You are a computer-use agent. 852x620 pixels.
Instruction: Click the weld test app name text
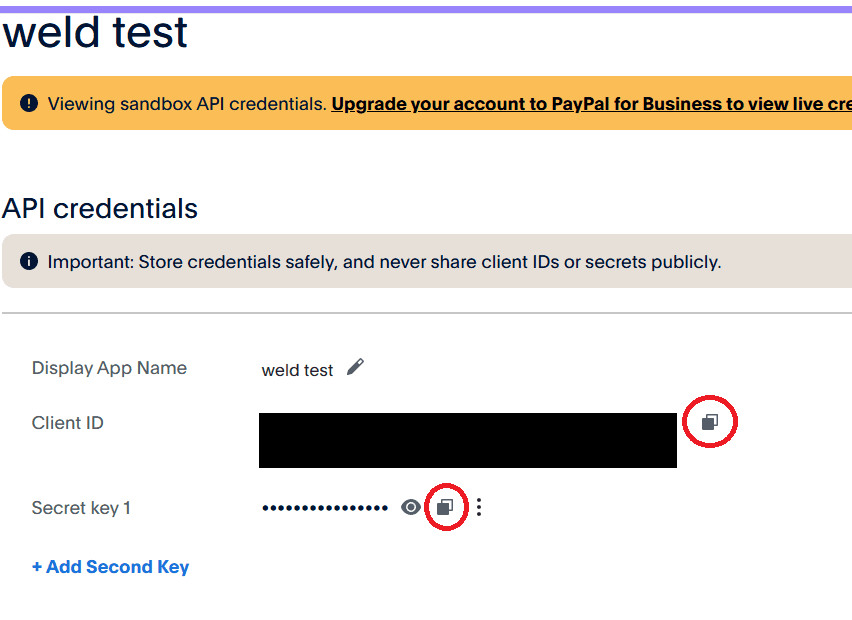pyautogui.click(x=297, y=370)
